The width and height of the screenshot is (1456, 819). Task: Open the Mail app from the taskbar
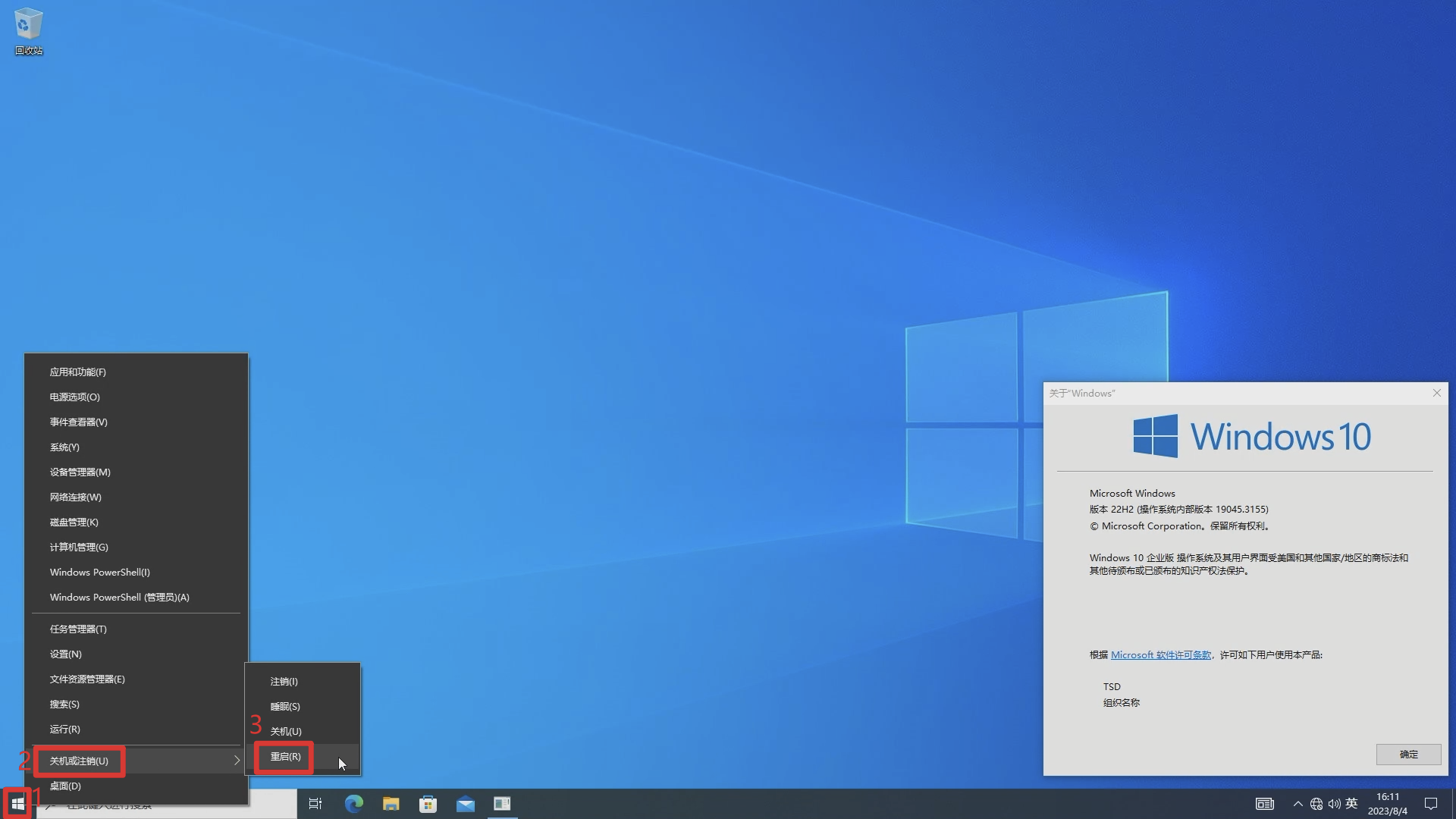click(x=465, y=804)
